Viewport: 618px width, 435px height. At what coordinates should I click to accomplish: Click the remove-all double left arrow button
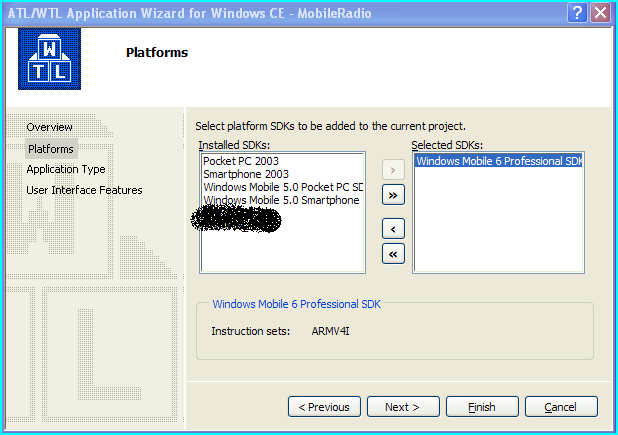[x=393, y=254]
